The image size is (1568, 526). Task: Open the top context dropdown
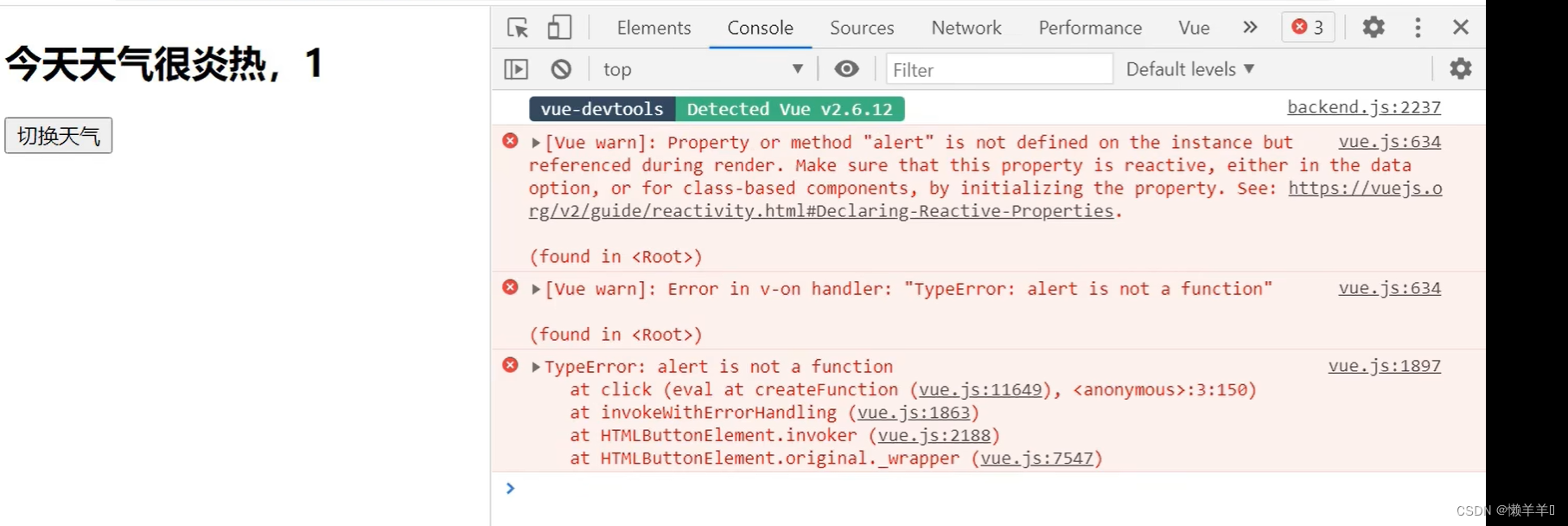pos(703,69)
